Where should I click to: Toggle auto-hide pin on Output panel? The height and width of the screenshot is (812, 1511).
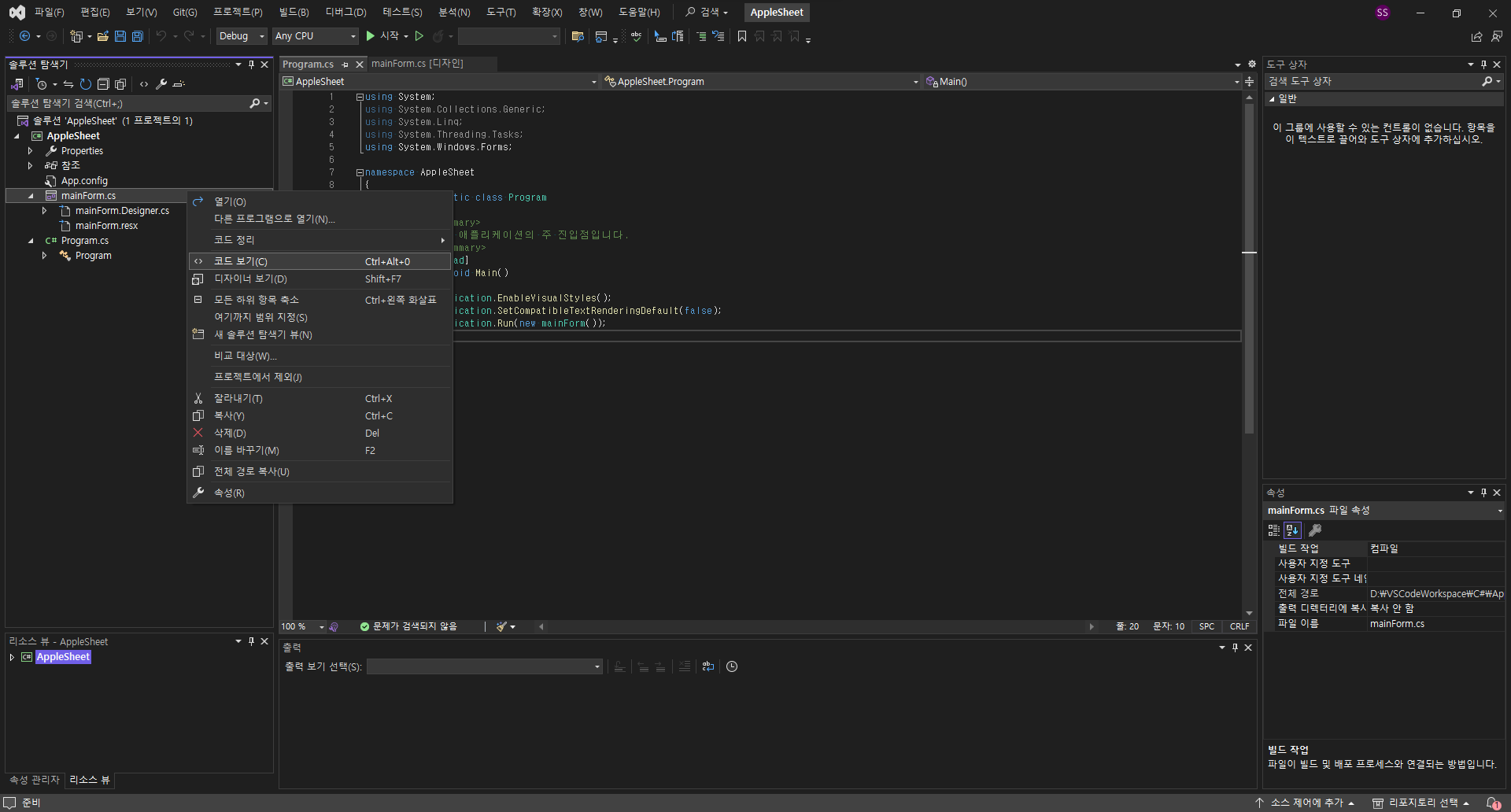[x=1235, y=648]
